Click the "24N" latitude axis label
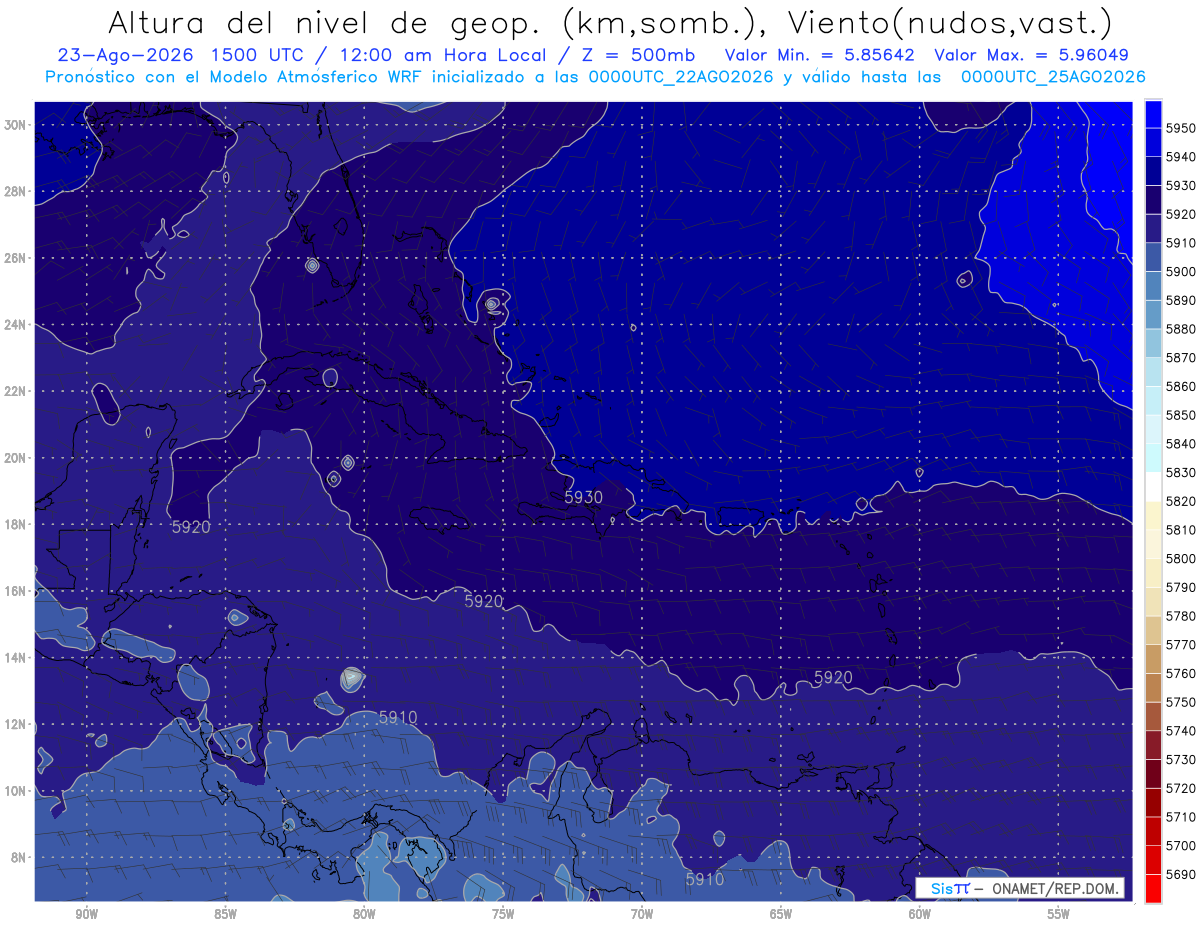Screen dimensions: 1200x927 15,325
